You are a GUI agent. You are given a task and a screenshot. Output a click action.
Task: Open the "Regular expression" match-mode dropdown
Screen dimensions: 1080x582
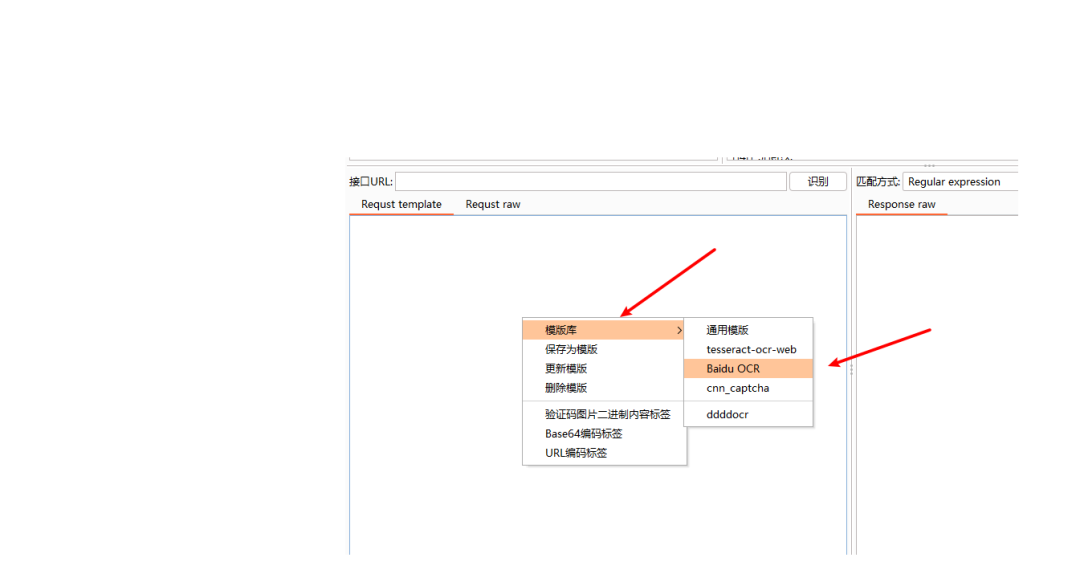coord(959,181)
